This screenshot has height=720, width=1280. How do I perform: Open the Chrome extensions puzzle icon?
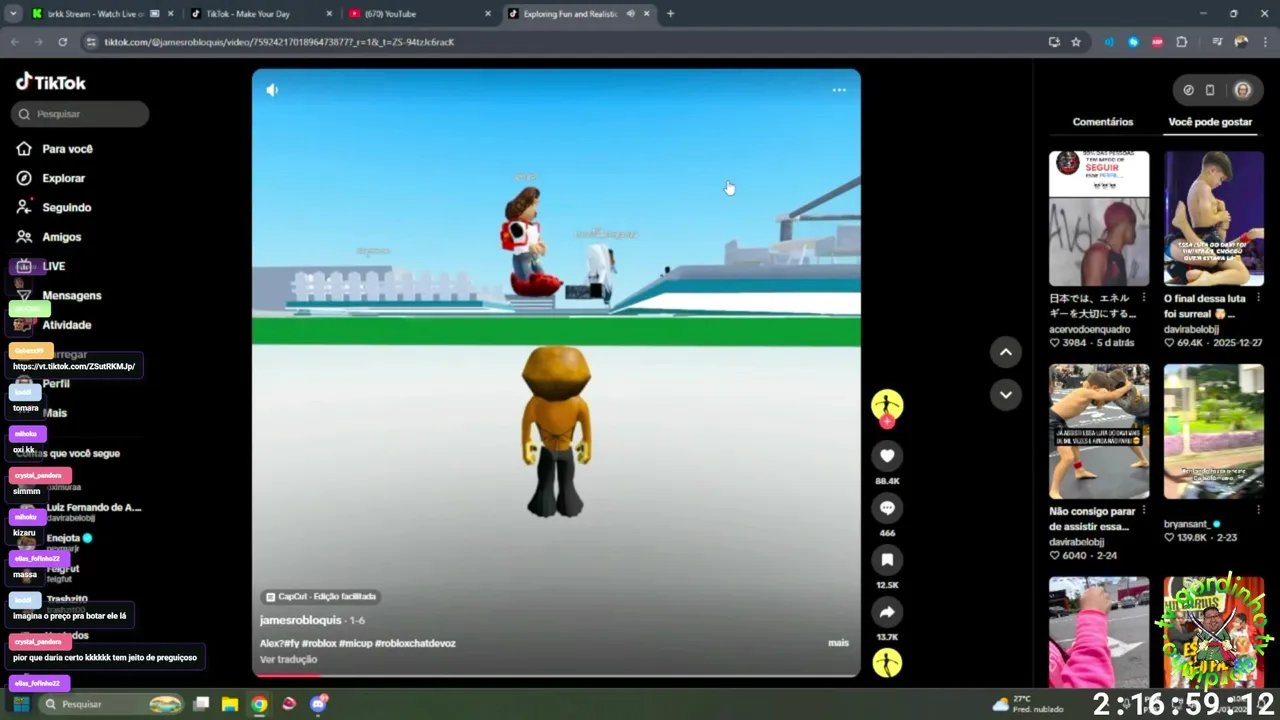tap(1182, 42)
